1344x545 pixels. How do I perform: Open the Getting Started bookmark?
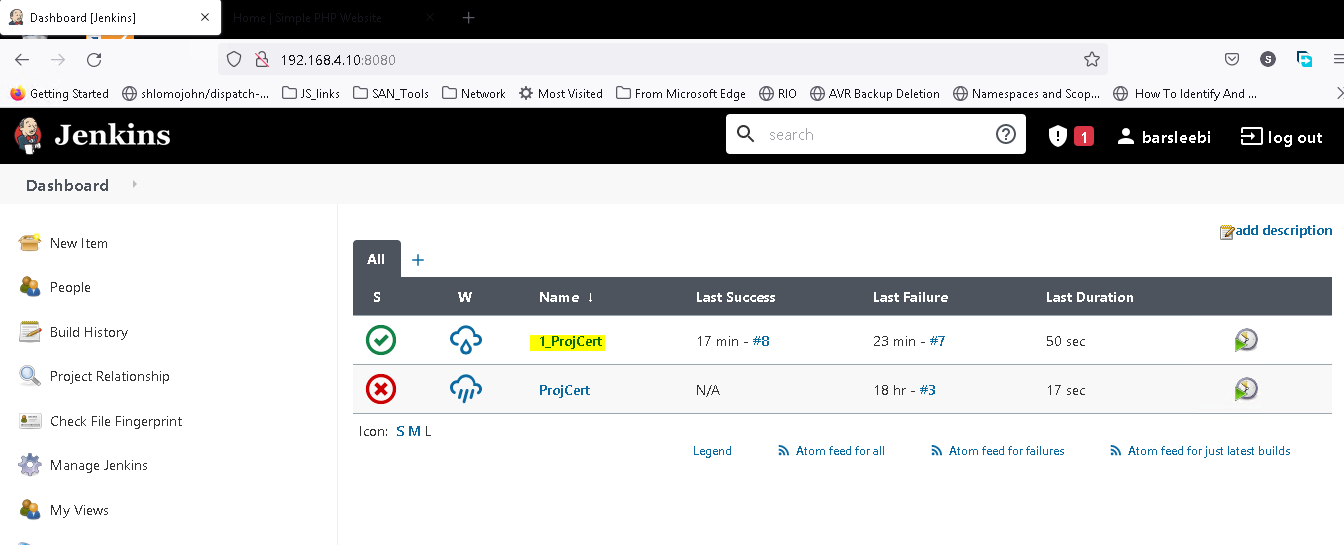coord(59,93)
